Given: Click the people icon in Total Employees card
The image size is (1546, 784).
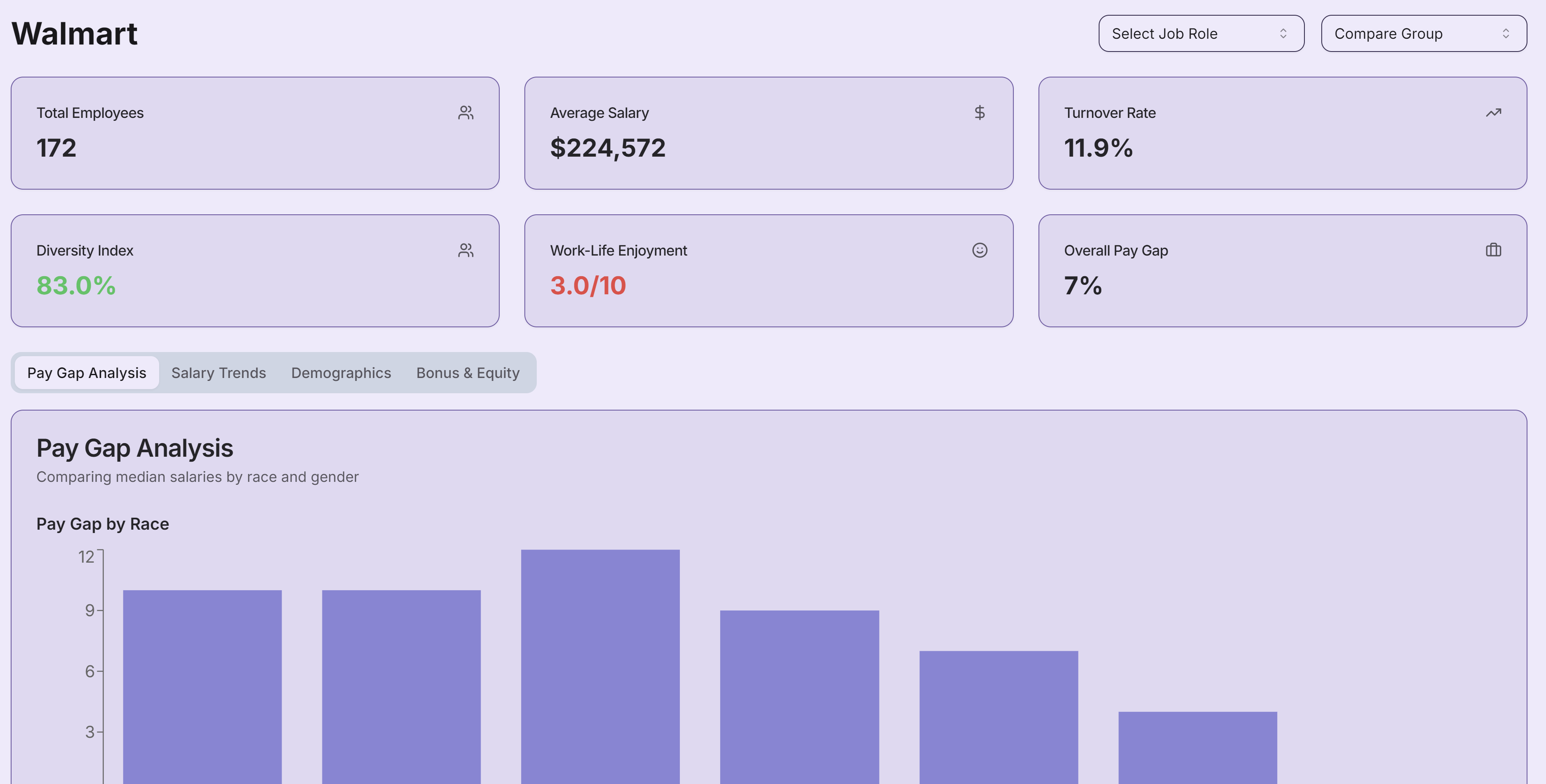Looking at the screenshot, I should click(x=466, y=113).
